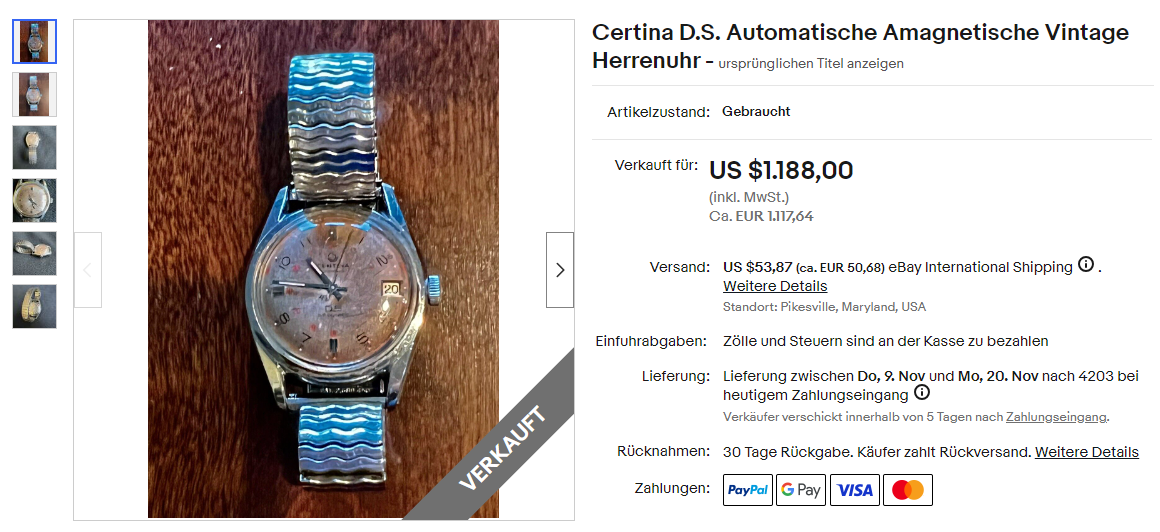Select the sixth thumbnail of watch band
Screen dimensions: 1160x532
[35, 306]
